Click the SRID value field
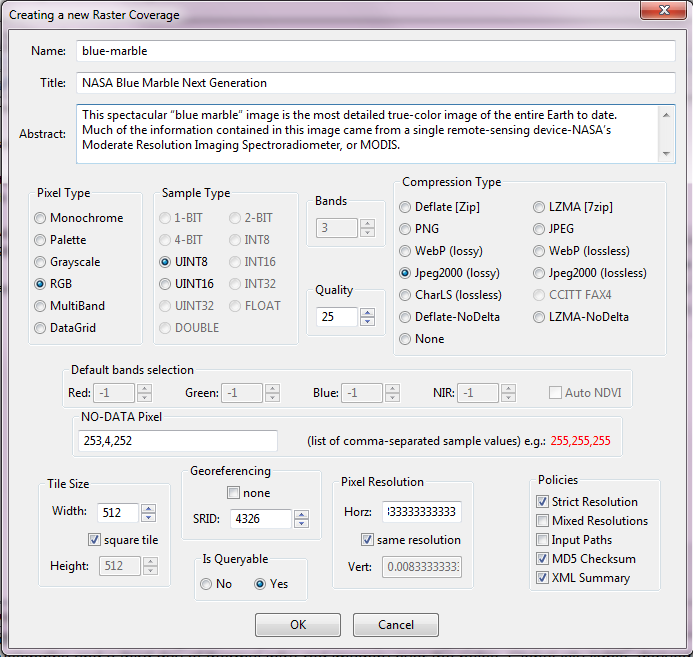The height and width of the screenshot is (657, 693). click(x=261, y=519)
